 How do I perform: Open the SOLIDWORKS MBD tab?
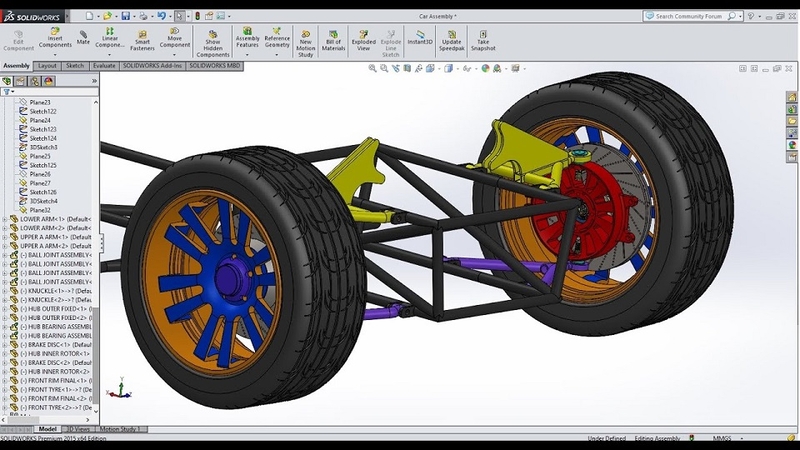214,66
